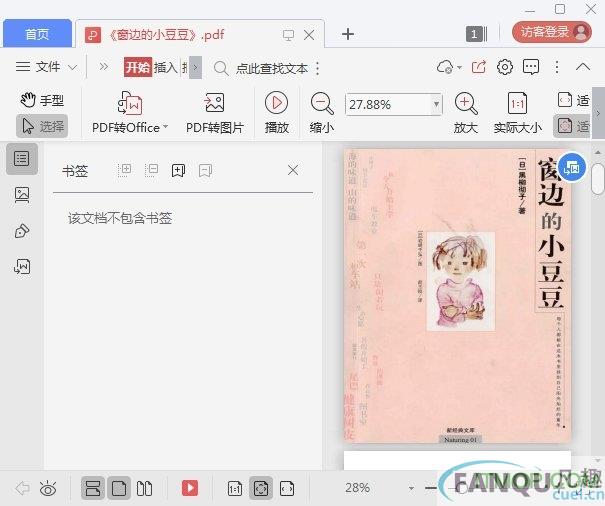Close the 《窗边的小豆豆》.pdf tab
The height and width of the screenshot is (506, 605).
(x=309, y=35)
